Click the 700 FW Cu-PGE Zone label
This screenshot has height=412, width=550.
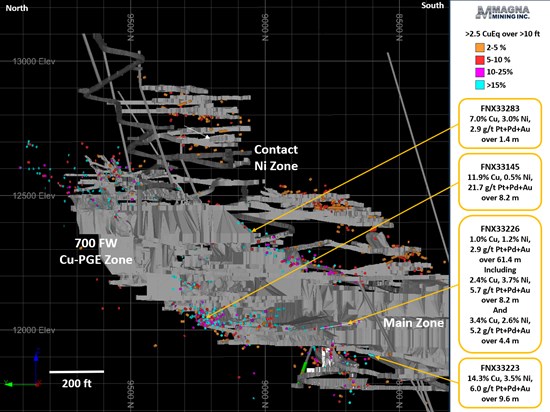[x=96, y=251]
